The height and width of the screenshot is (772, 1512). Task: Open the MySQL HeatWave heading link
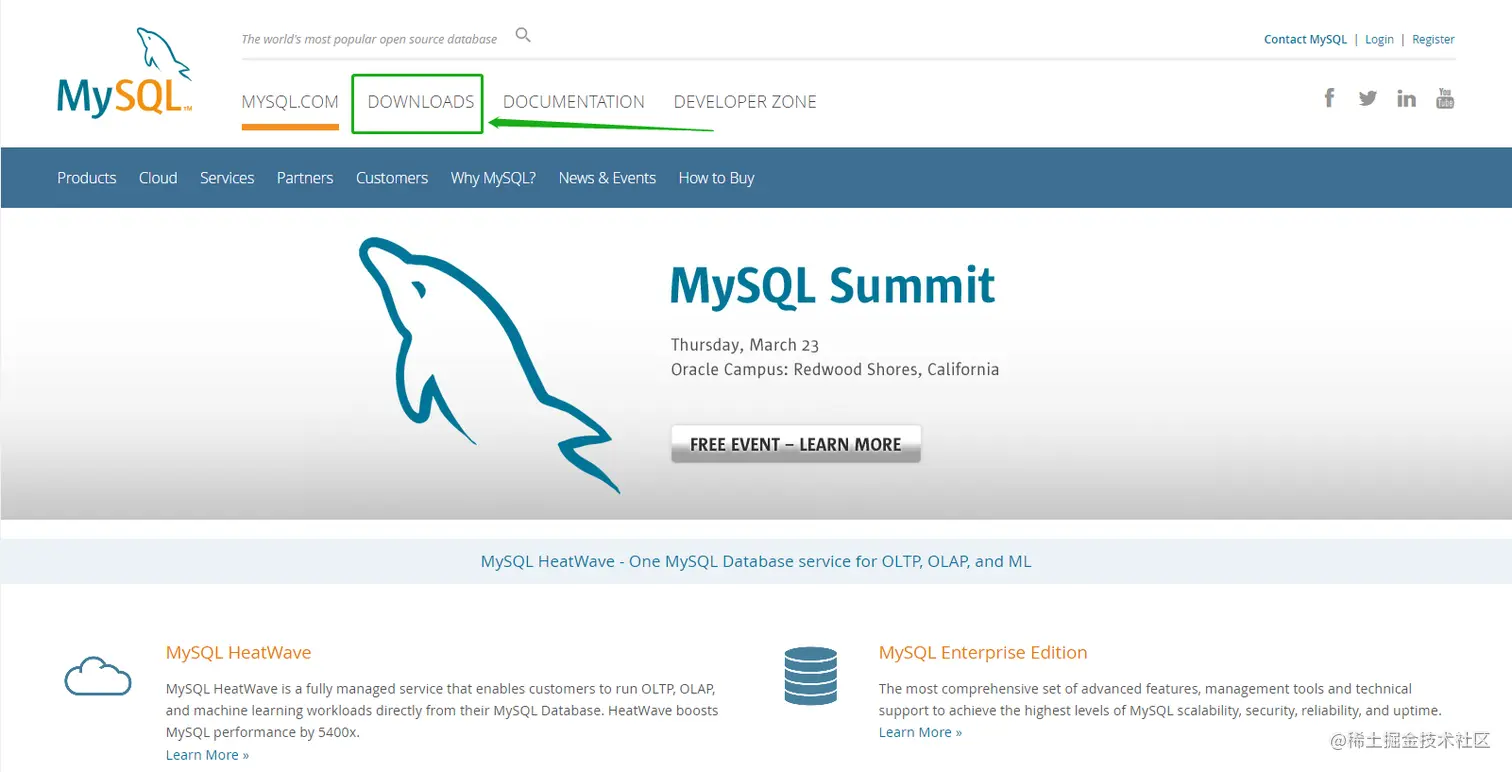pyautogui.click(x=238, y=652)
